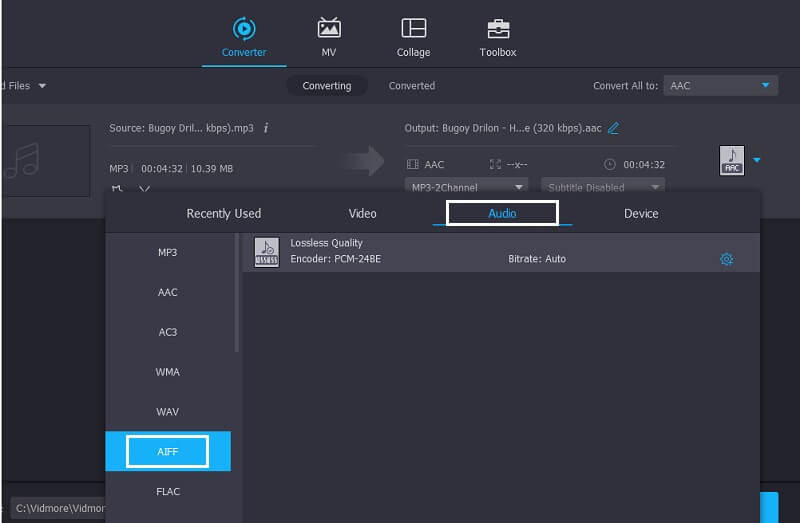Switch to the MV section
The height and width of the screenshot is (523, 800).
pos(328,37)
